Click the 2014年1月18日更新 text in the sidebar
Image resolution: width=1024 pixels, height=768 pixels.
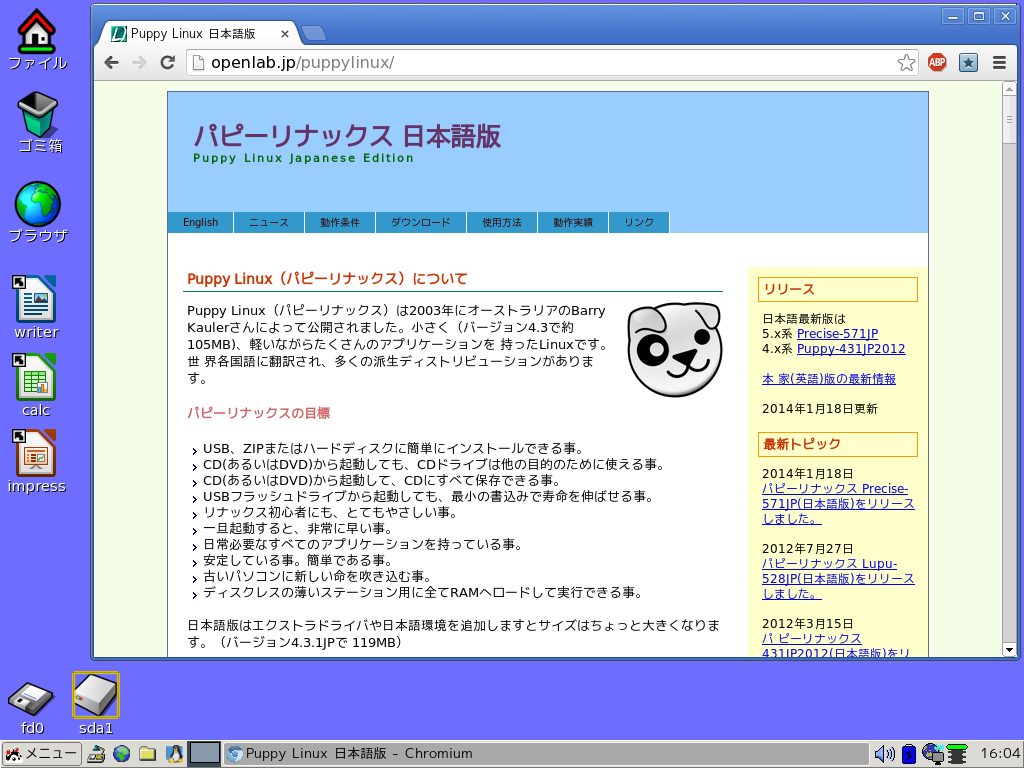pyautogui.click(x=820, y=409)
